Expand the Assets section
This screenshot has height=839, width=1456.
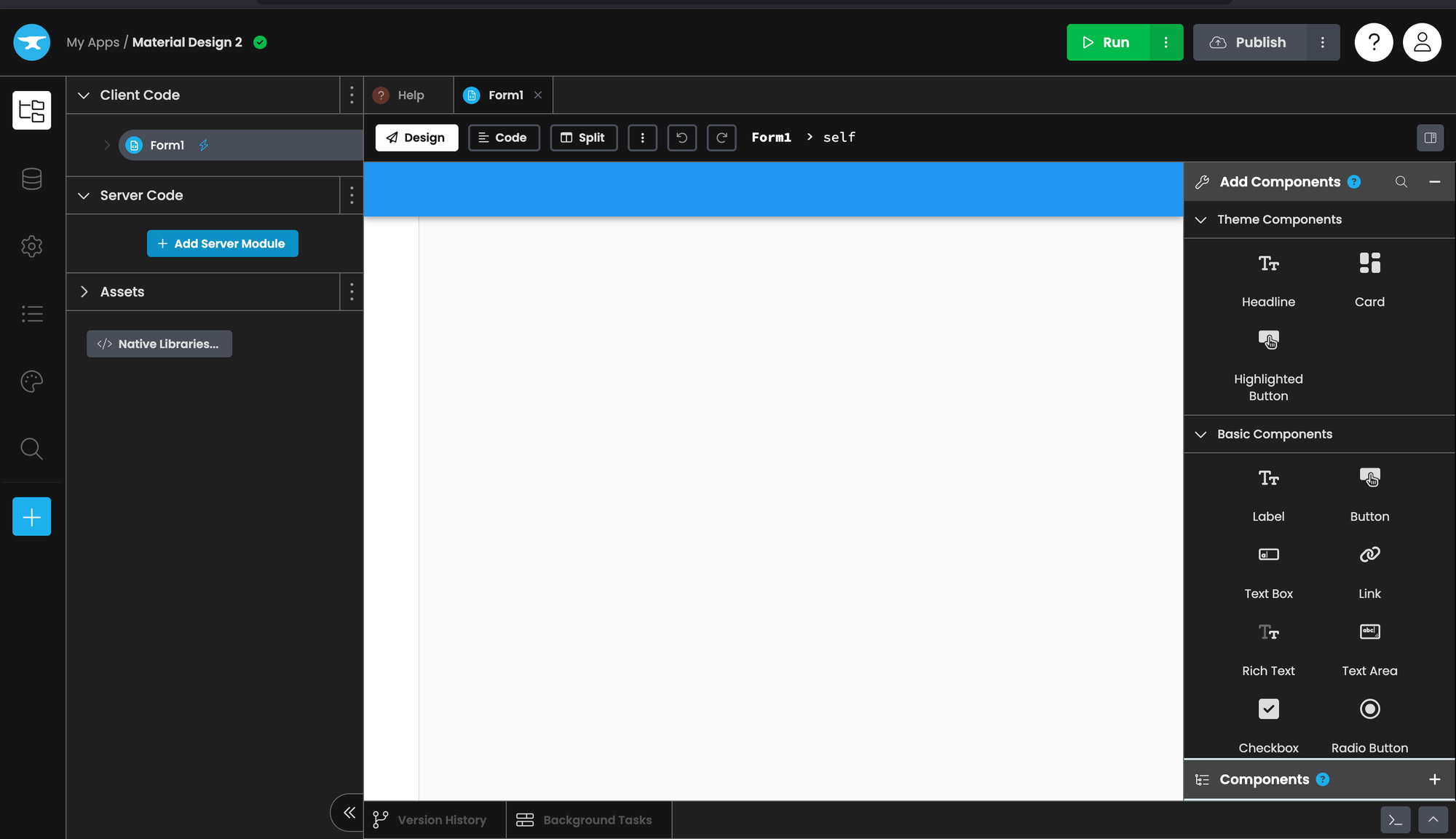click(x=84, y=292)
